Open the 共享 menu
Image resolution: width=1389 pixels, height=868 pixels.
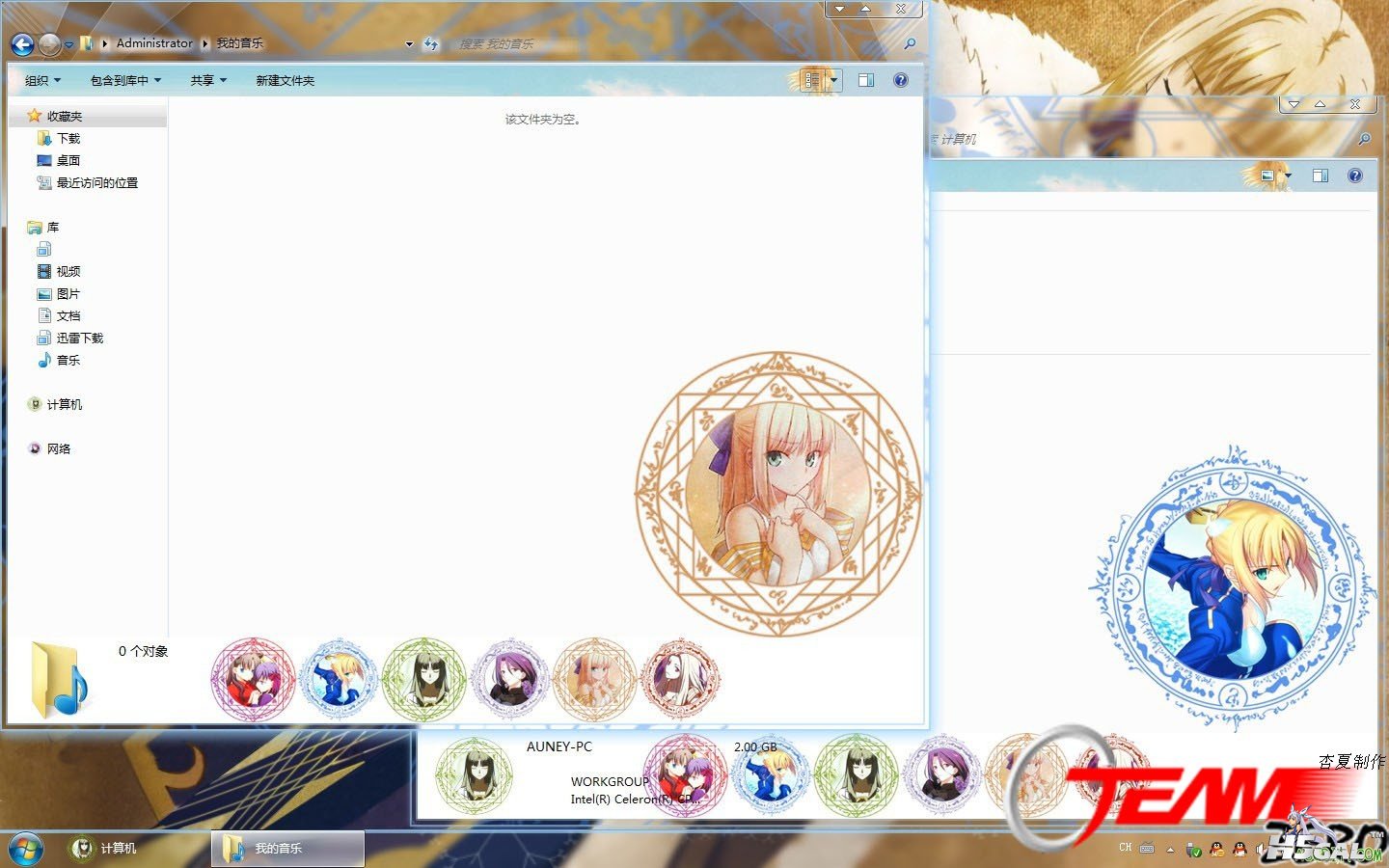pyautogui.click(x=208, y=80)
